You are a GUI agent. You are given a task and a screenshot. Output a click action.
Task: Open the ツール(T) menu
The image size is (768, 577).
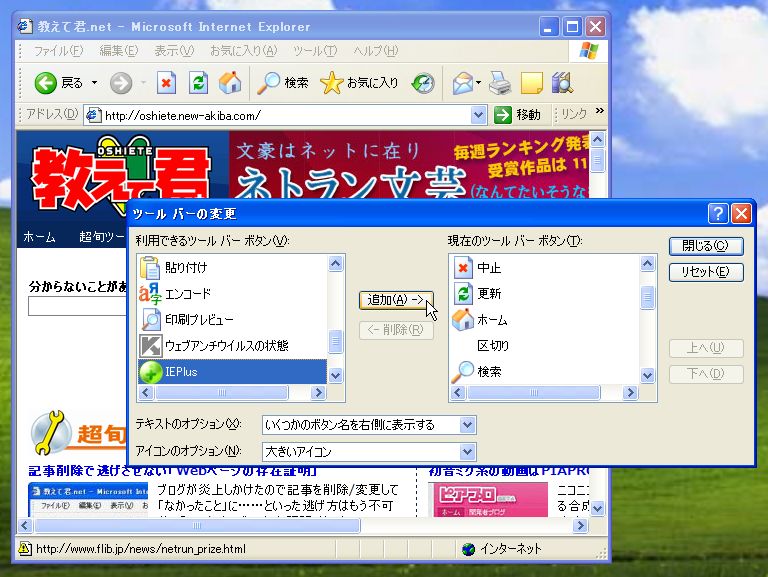[x=315, y=51]
